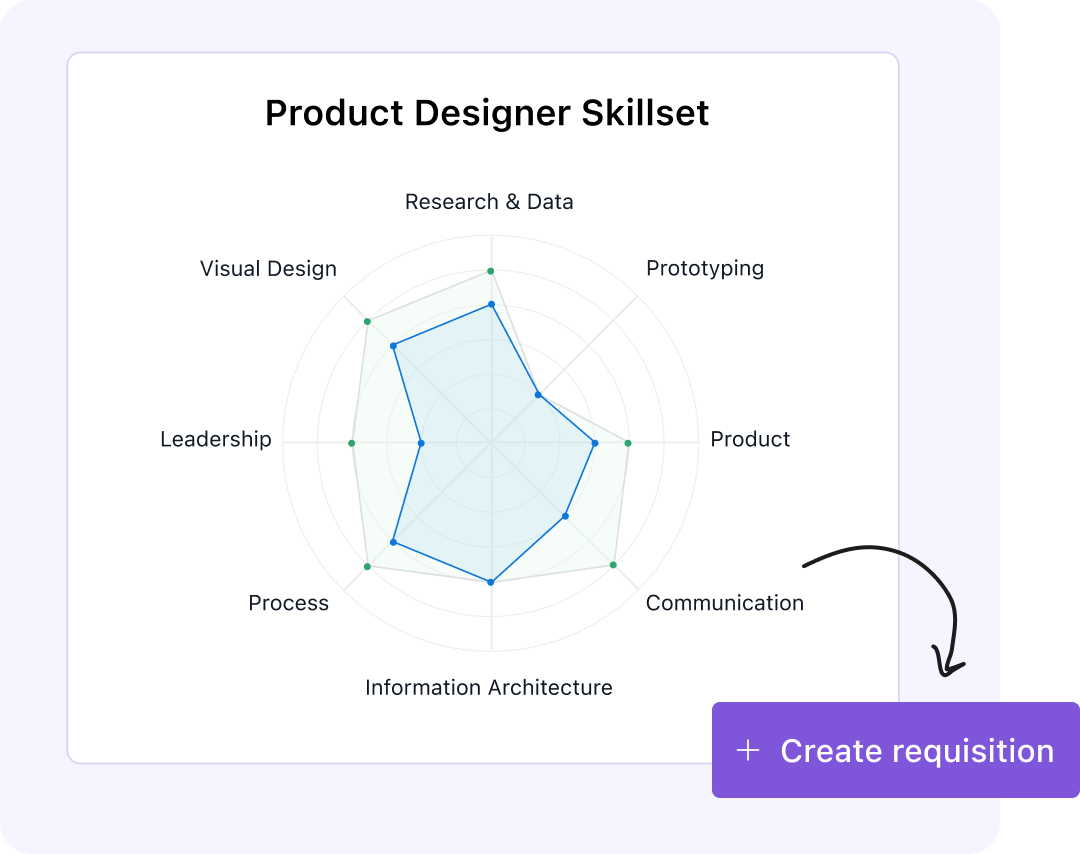
Task: Expand the Leadership skill category
Action: point(216,439)
